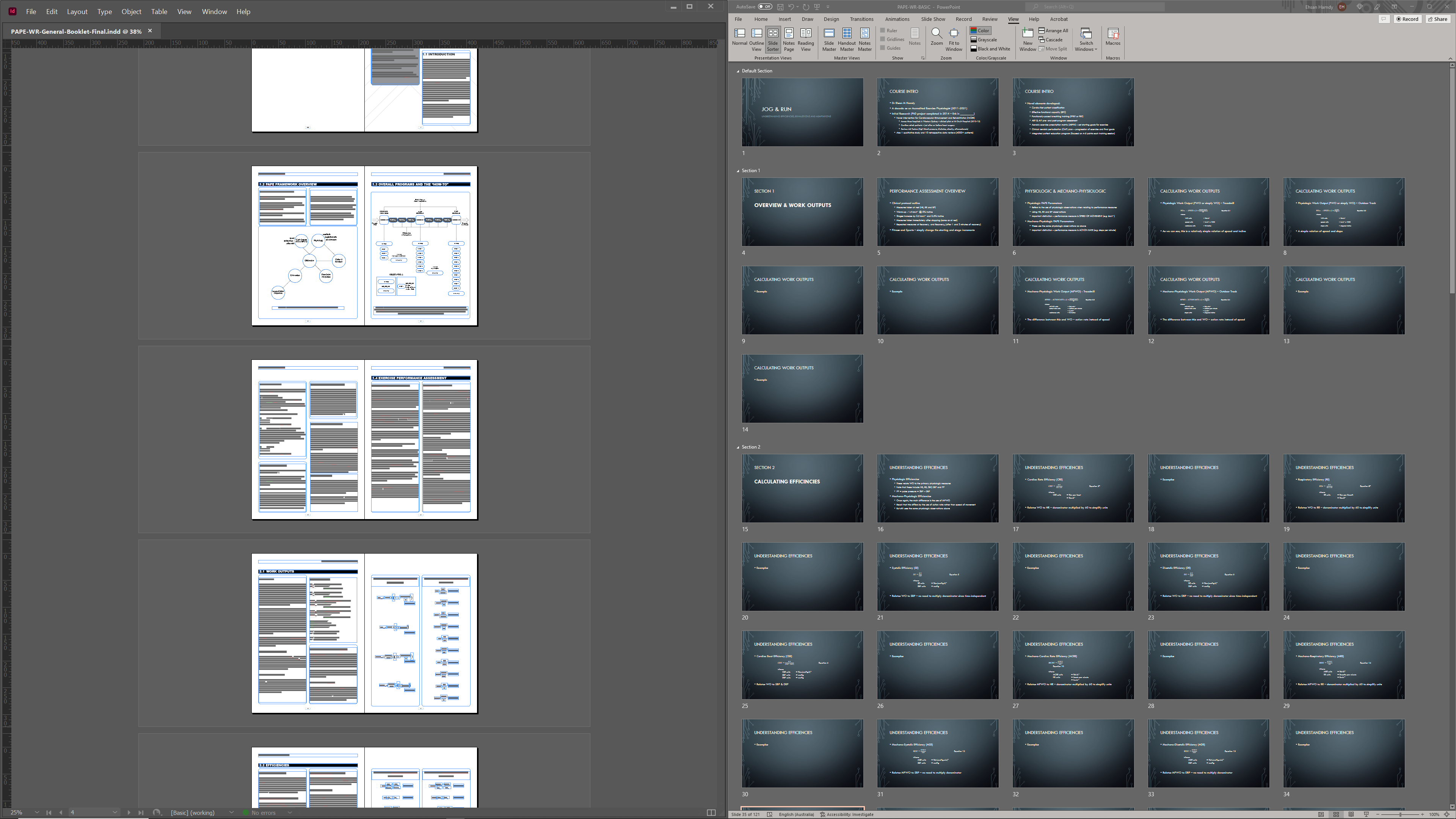Open the Comments pane button
This screenshot has height=819, width=1456.
[x=1384, y=19]
